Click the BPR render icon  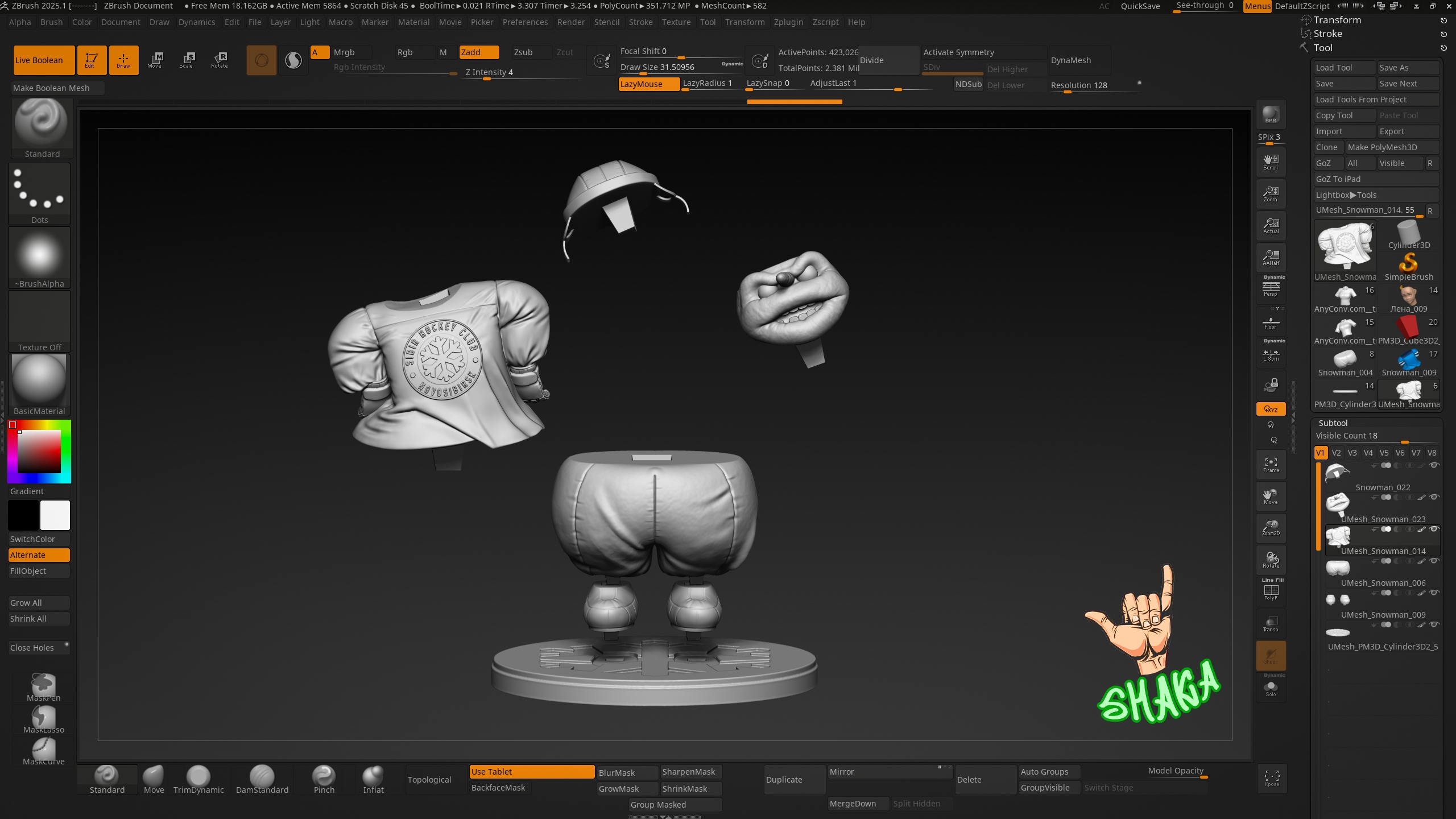(x=1271, y=114)
